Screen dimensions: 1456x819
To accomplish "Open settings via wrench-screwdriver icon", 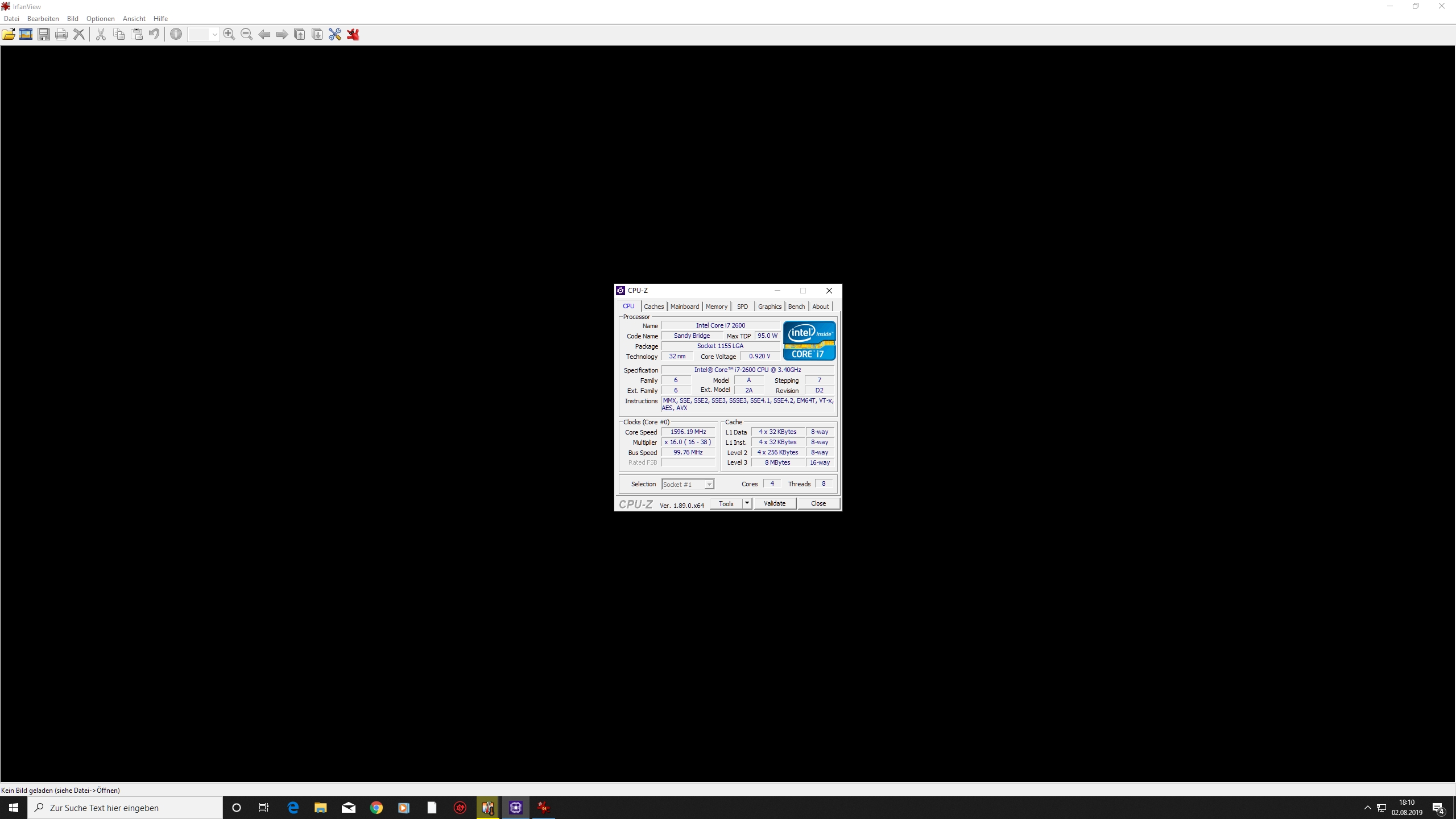I will 335,35.
